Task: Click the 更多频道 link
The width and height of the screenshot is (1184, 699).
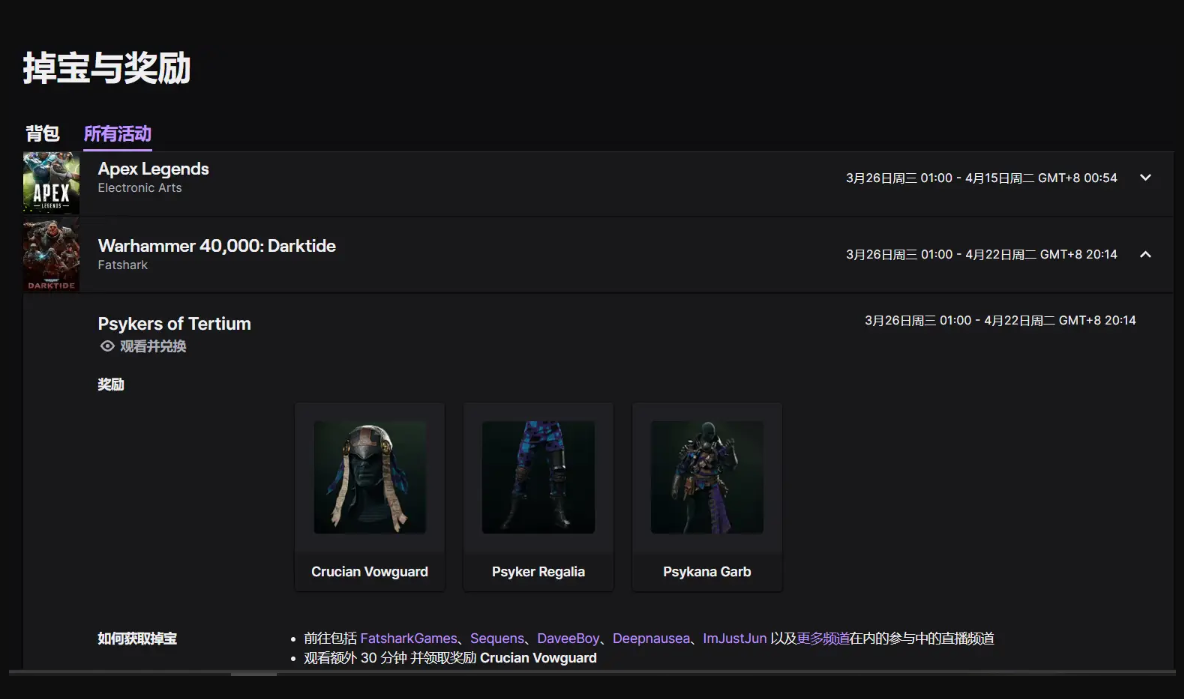Action: 823,639
